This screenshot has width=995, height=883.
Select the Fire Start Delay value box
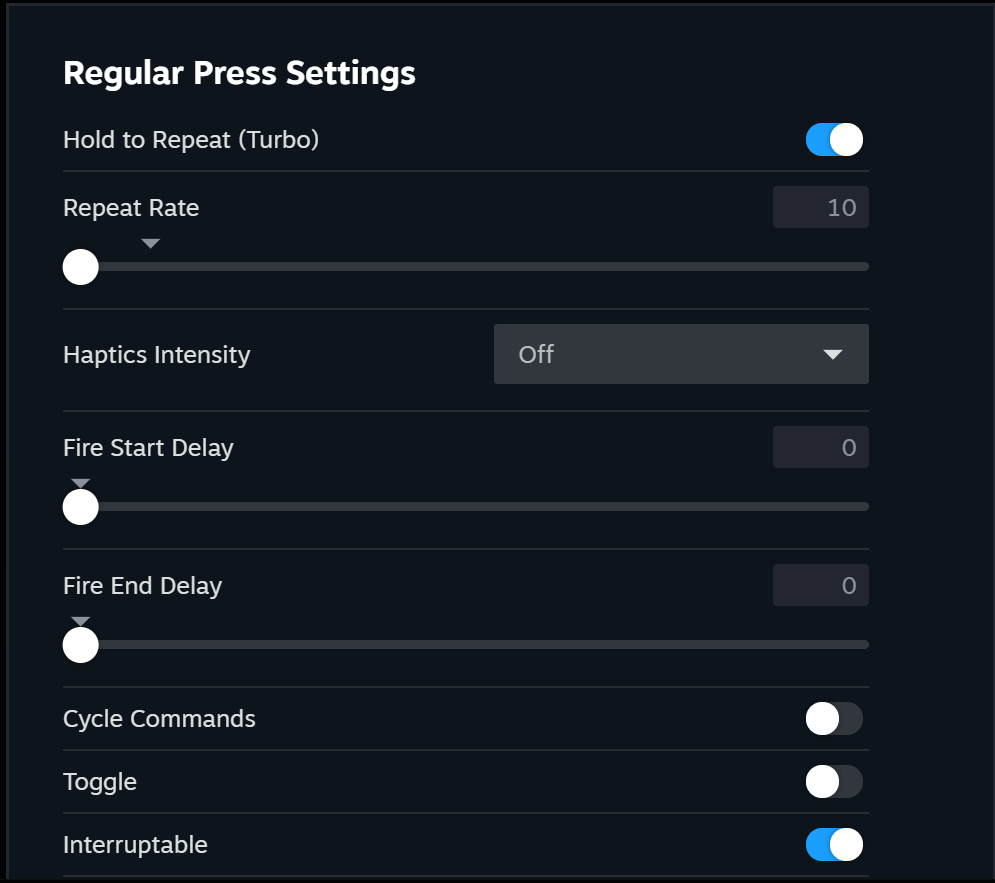[820, 447]
